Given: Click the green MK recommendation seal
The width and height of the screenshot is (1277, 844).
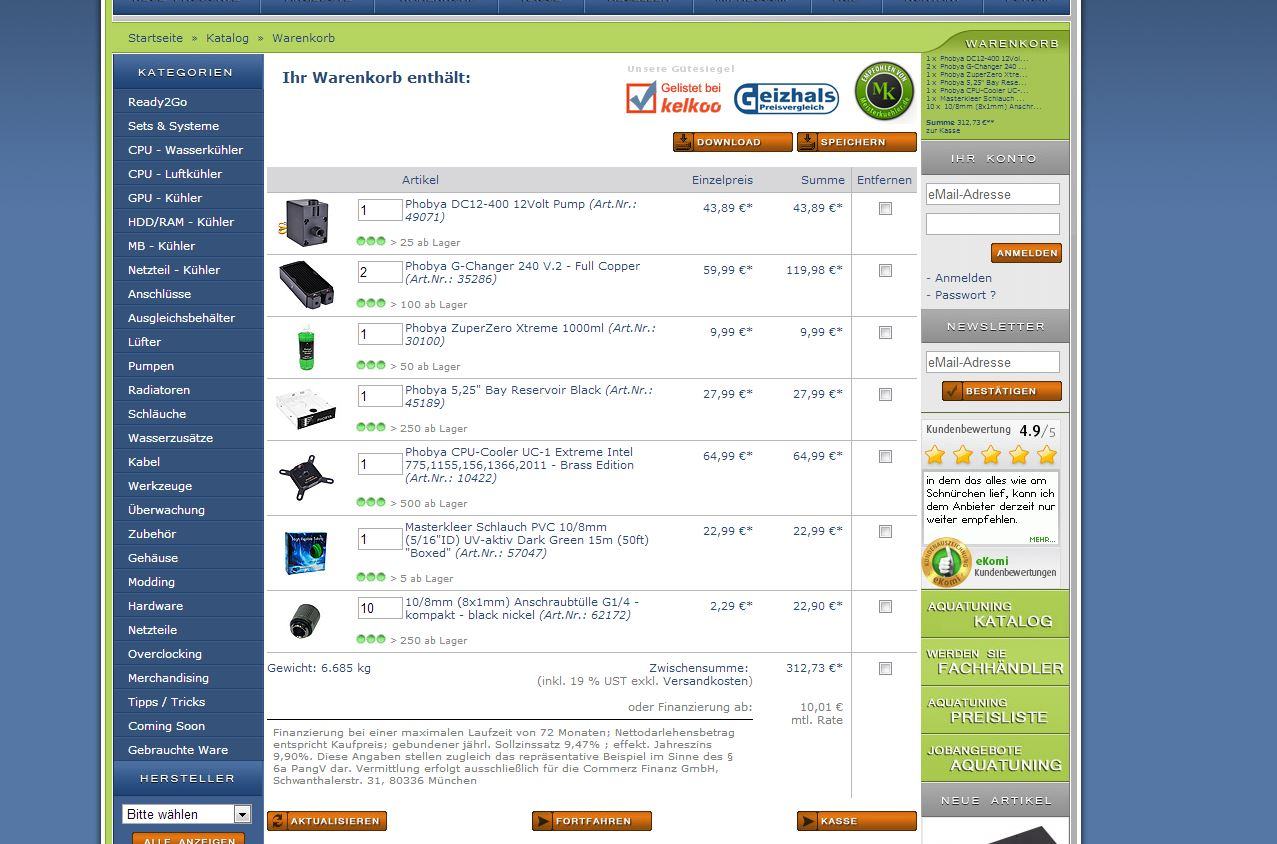Looking at the screenshot, I should pyautogui.click(x=884, y=91).
